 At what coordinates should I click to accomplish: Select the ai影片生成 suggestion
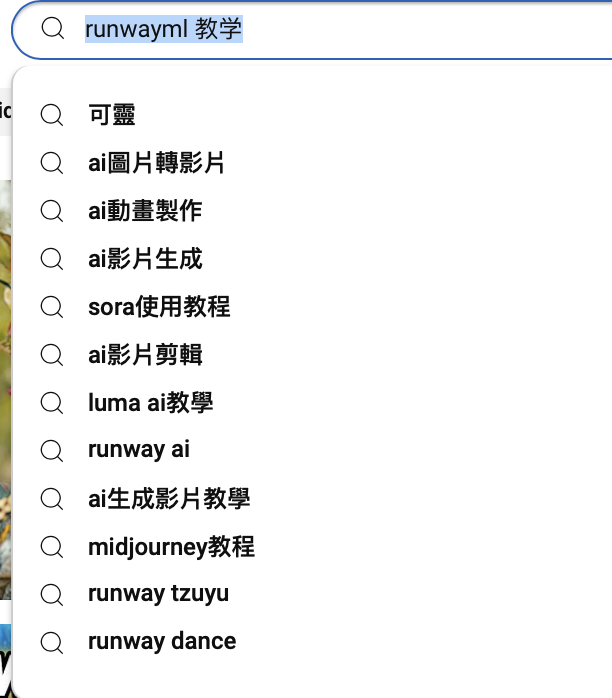pos(312,259)
